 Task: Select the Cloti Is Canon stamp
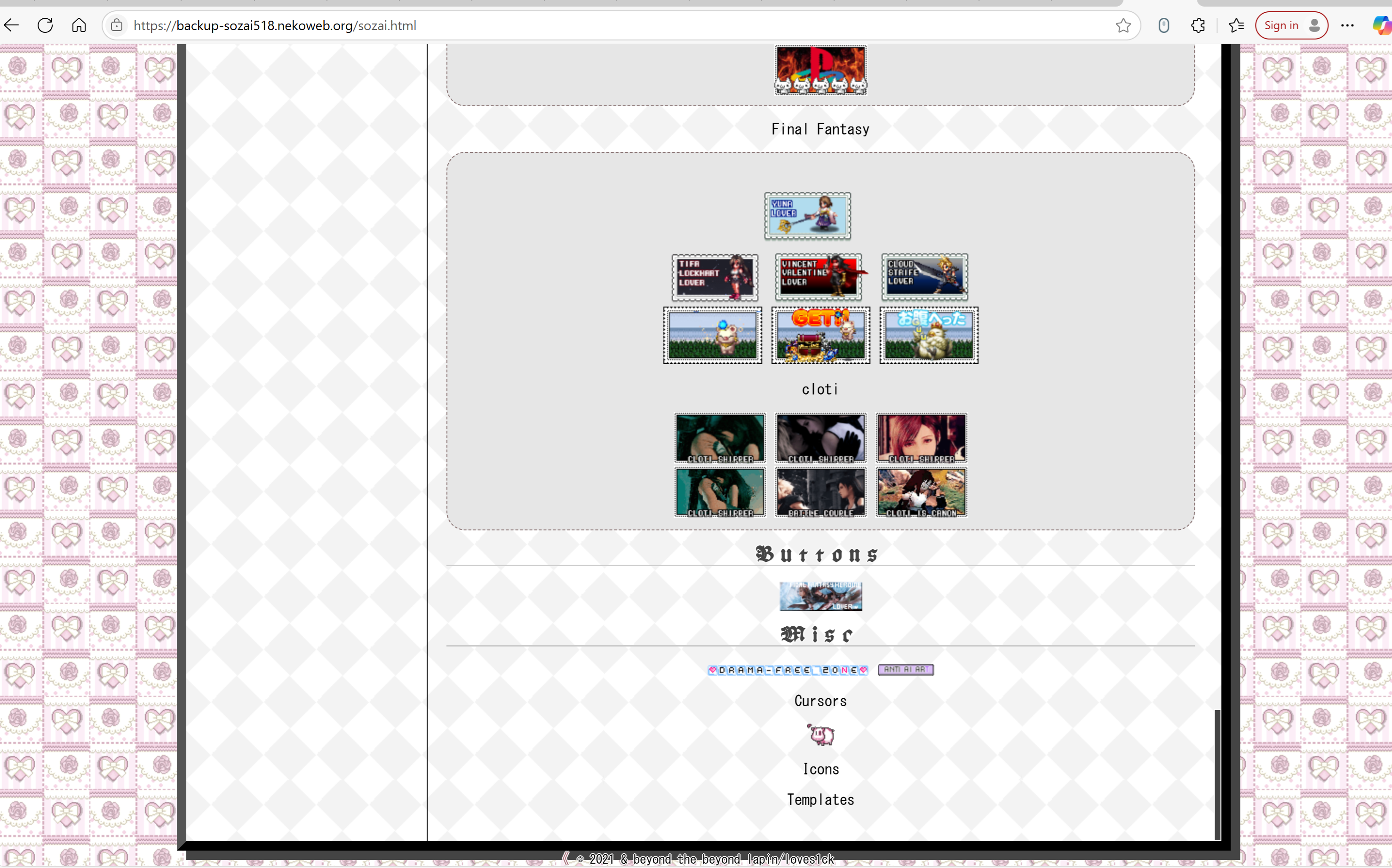pos(922,492)
